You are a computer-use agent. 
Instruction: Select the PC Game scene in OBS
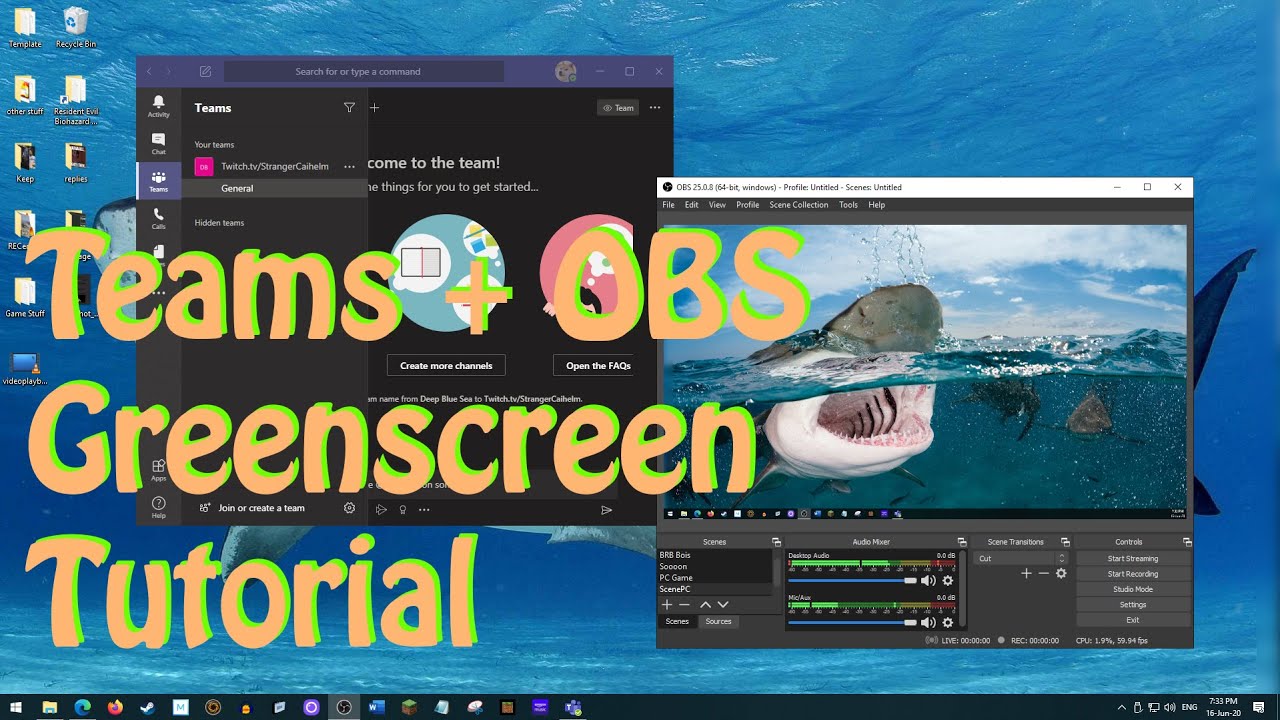716,578
